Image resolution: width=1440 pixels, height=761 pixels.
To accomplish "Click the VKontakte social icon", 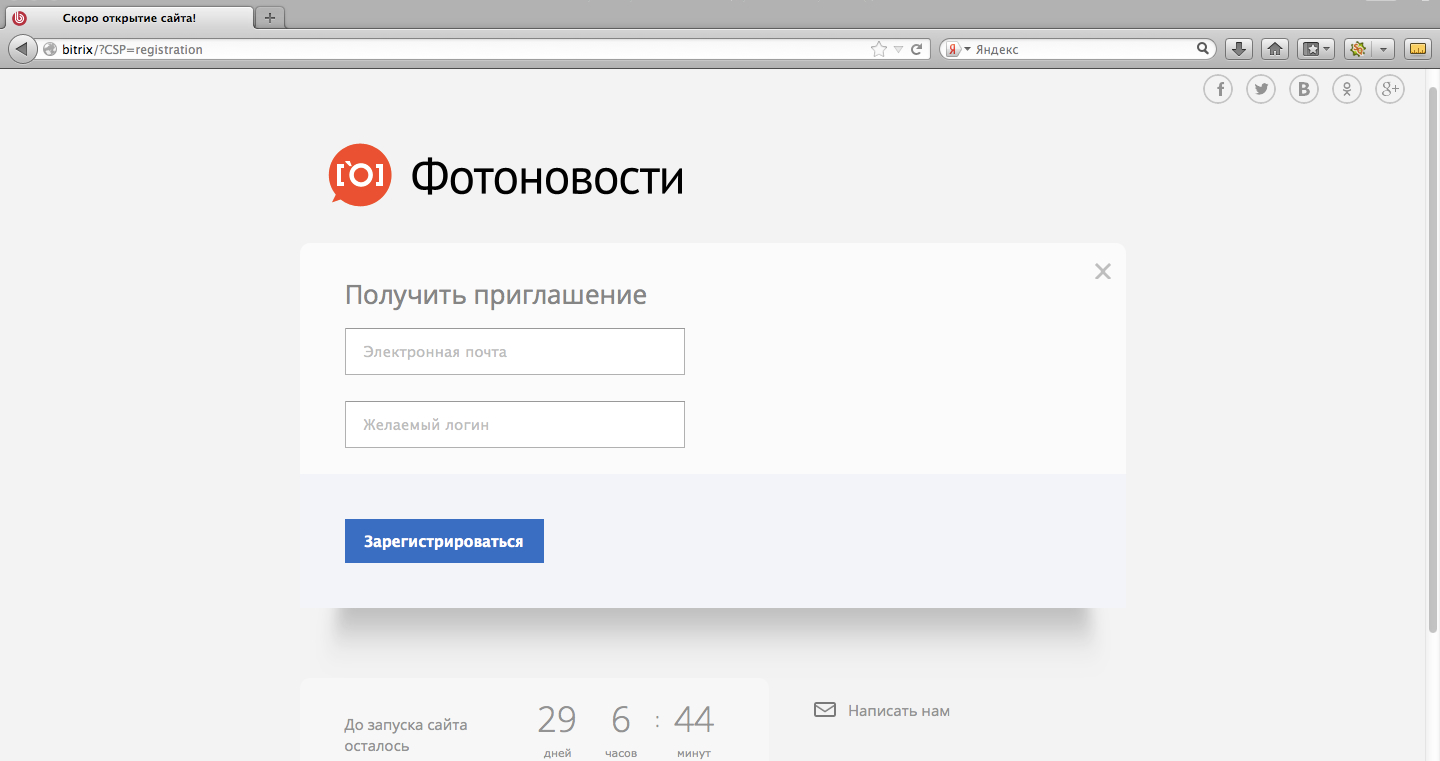I will [x=1304, y=89].
